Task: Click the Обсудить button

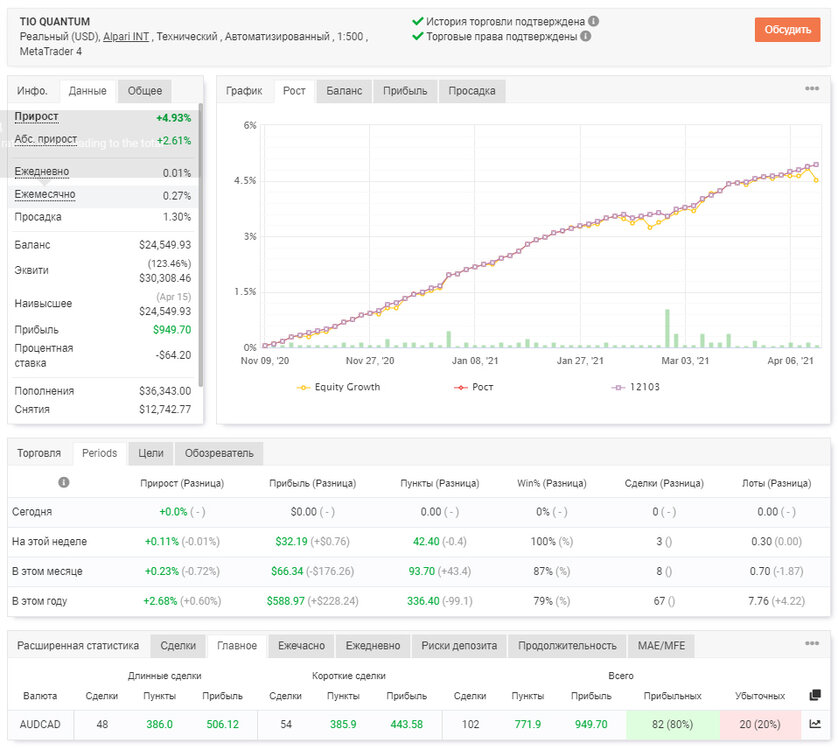Action: click(x=787, y=29)
